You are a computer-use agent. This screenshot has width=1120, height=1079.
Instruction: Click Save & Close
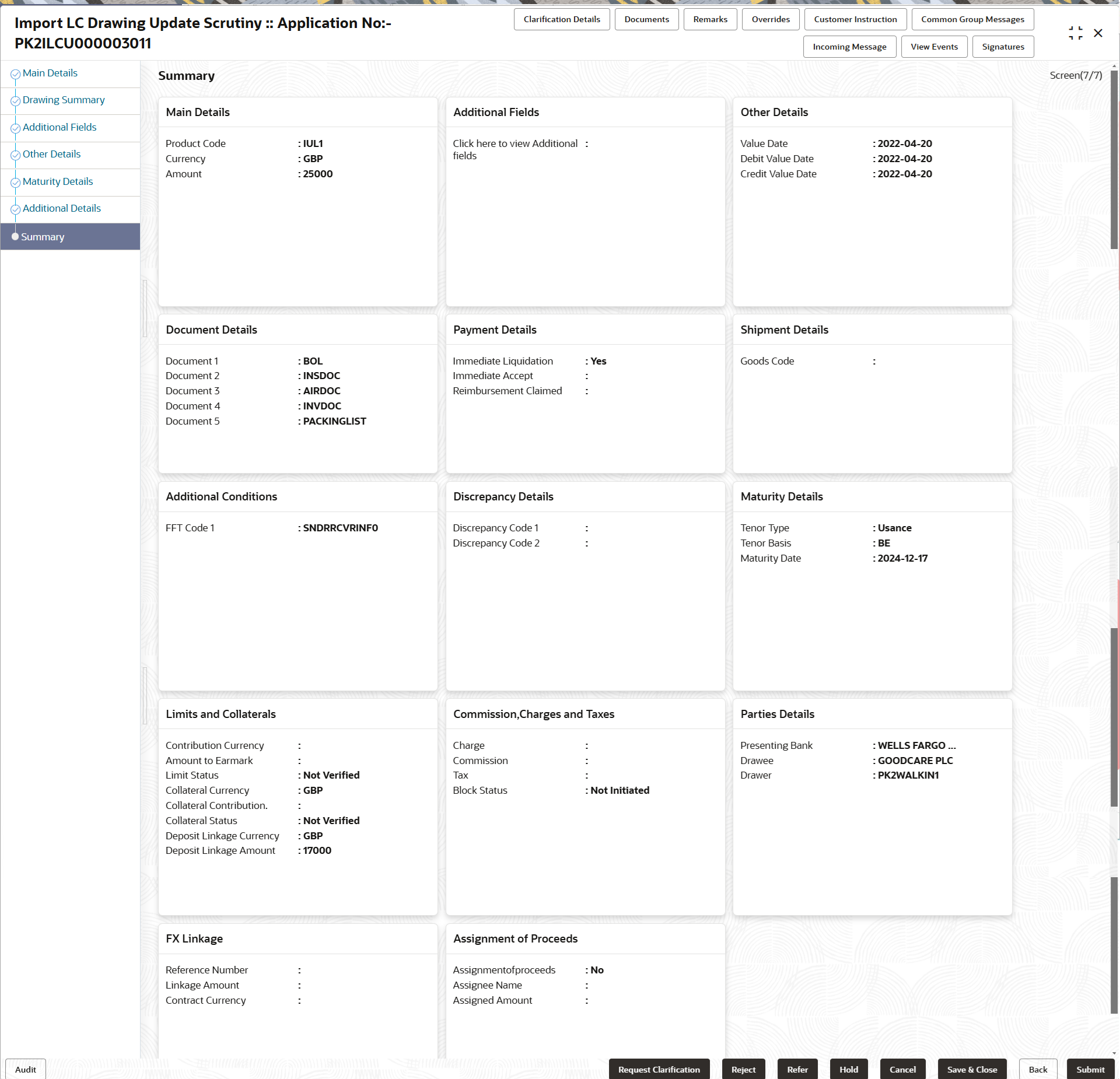[x=971, y=1069]
